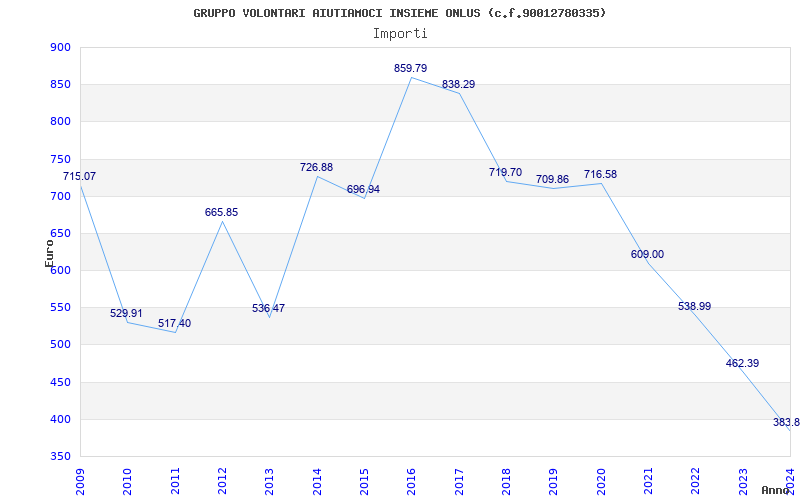Image resolution: width=800 pixels, height=500 pixels.
Task: Click the 2022 x-axis year label
Action: pos(696,482)
